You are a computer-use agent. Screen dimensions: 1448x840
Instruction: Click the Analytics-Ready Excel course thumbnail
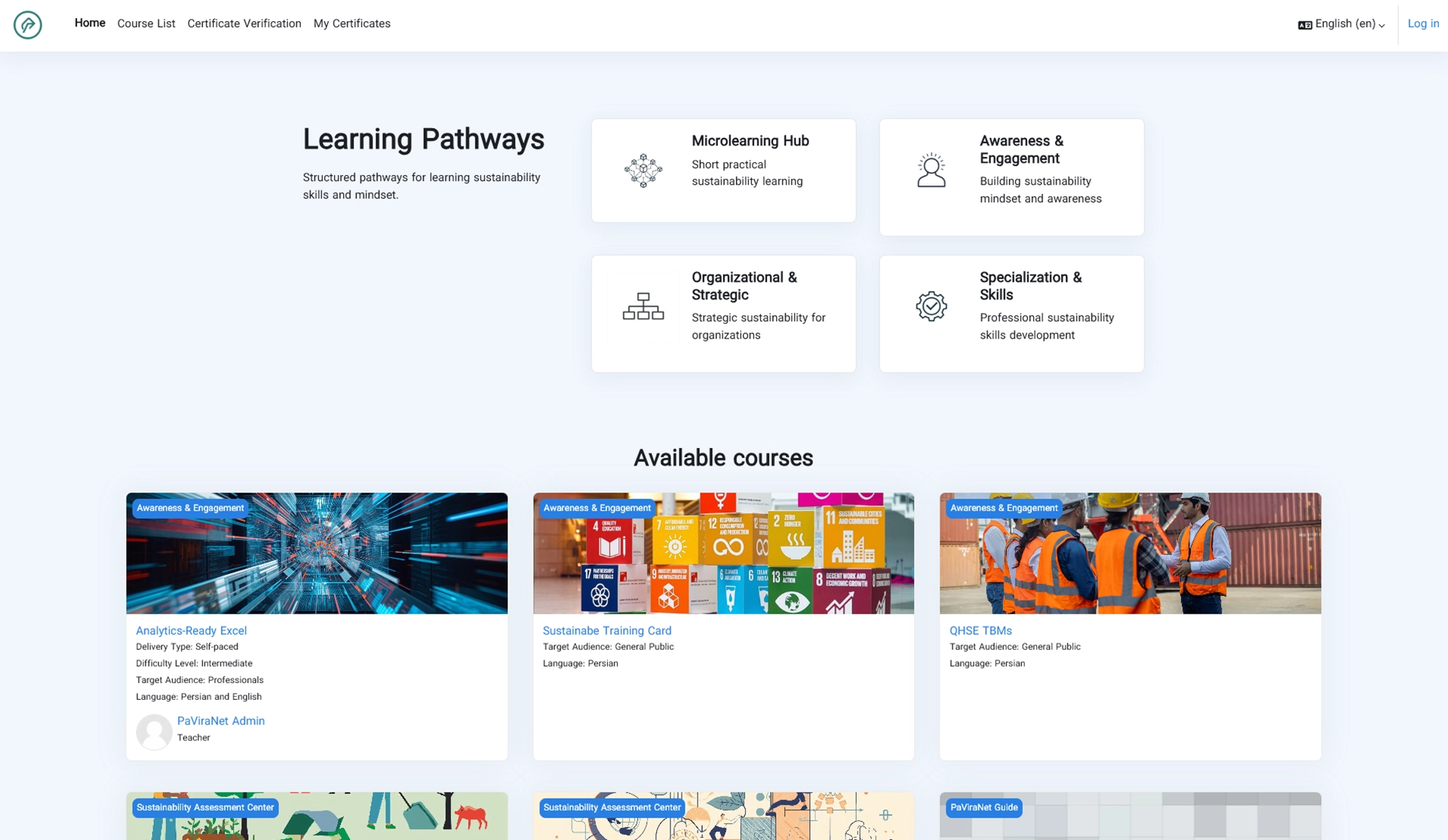click(317, 553)
